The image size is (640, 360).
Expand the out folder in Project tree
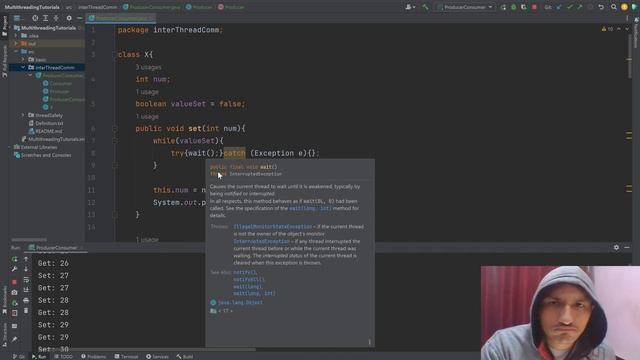(x=16, y=43)
